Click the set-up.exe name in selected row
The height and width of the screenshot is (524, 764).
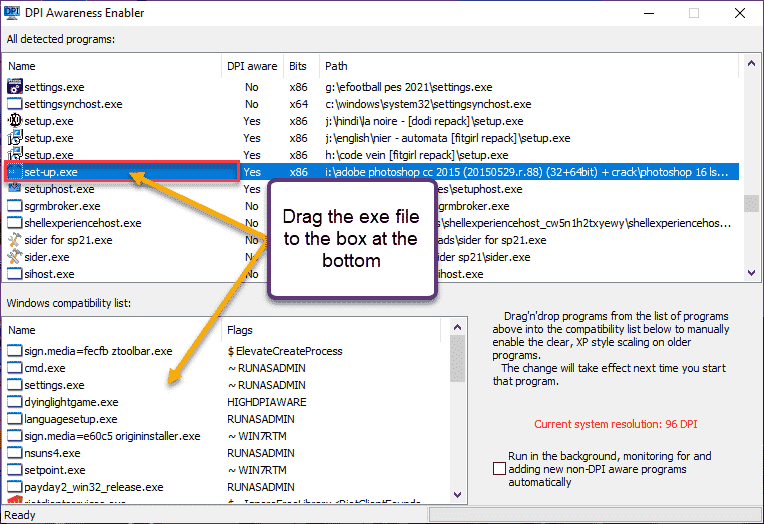[51, 172]
